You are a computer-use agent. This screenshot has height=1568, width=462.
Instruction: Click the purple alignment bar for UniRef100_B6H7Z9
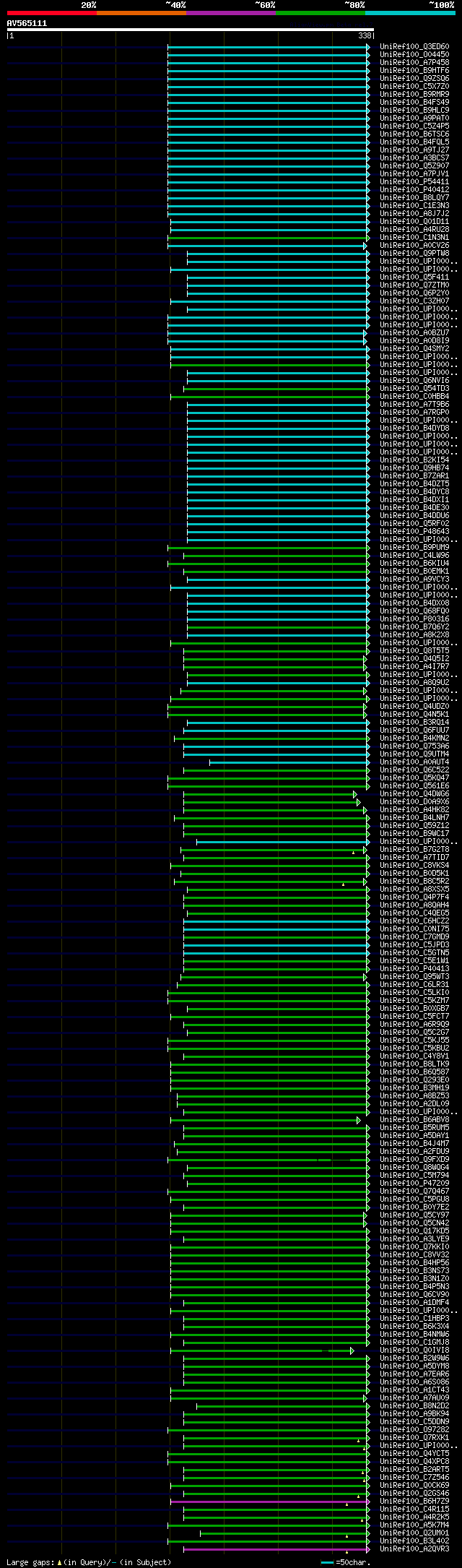click(270, 1502)
